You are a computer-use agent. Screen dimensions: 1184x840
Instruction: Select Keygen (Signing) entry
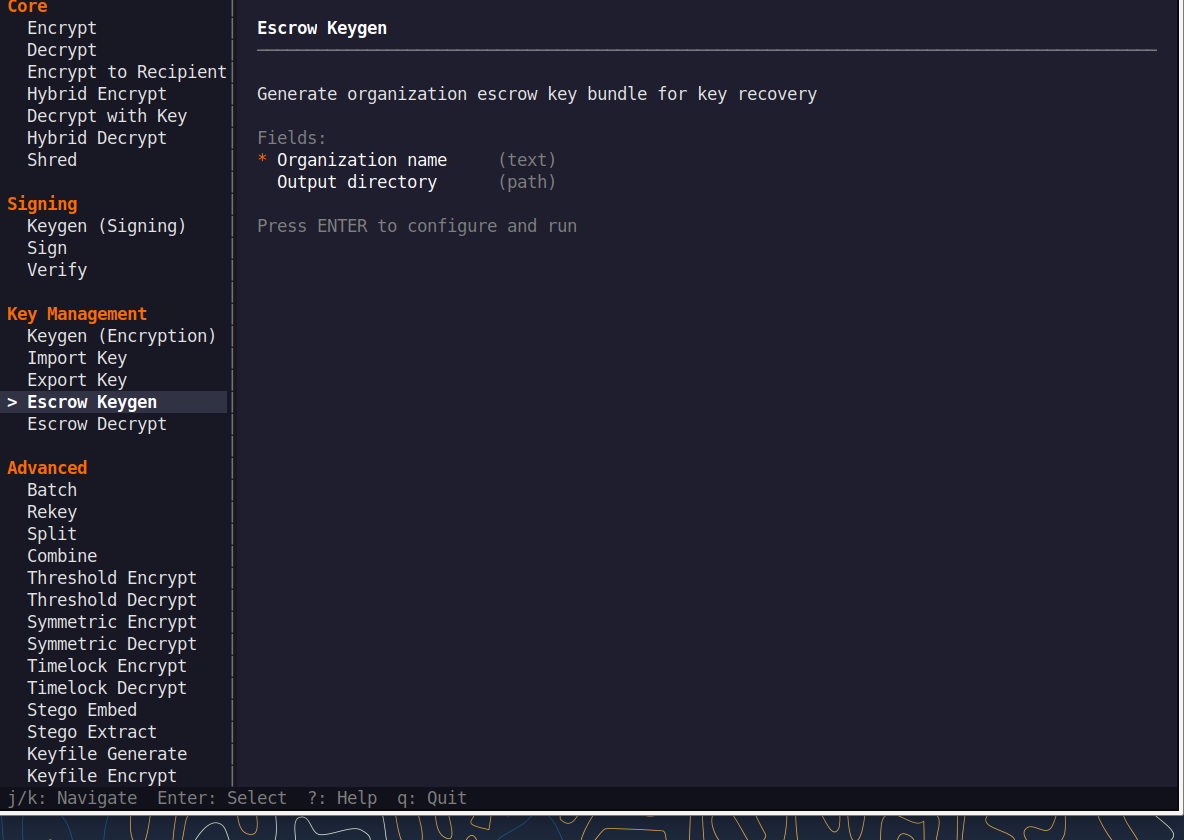pyautogui.click(x=106, y=226)
